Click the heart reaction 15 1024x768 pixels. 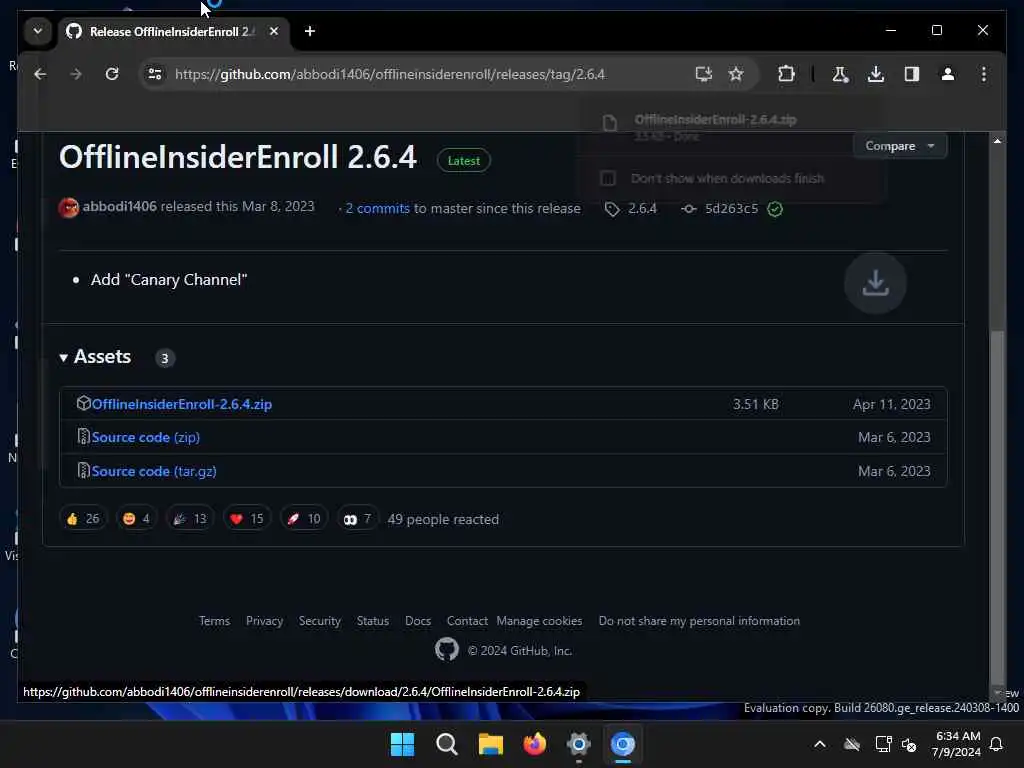coord(247,519)
